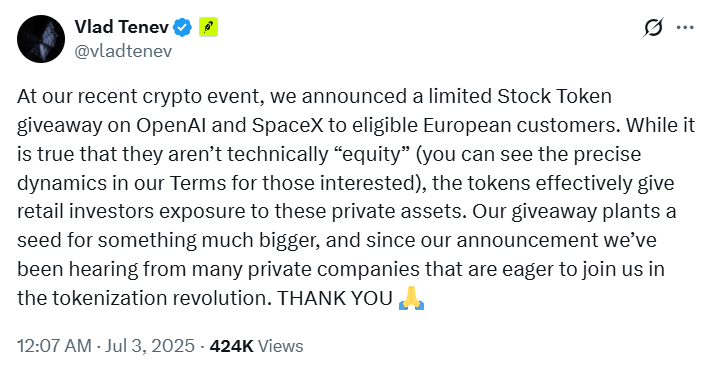Open the 424K Views analytics
This screenshot has width=712, height=367.
tap(256, 346)
